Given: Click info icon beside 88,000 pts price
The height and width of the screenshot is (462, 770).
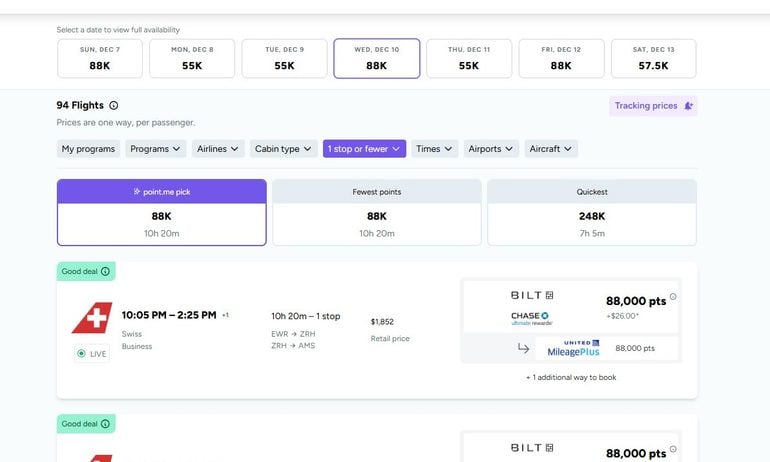Looking at the screenshot, I should click(673, 296).
